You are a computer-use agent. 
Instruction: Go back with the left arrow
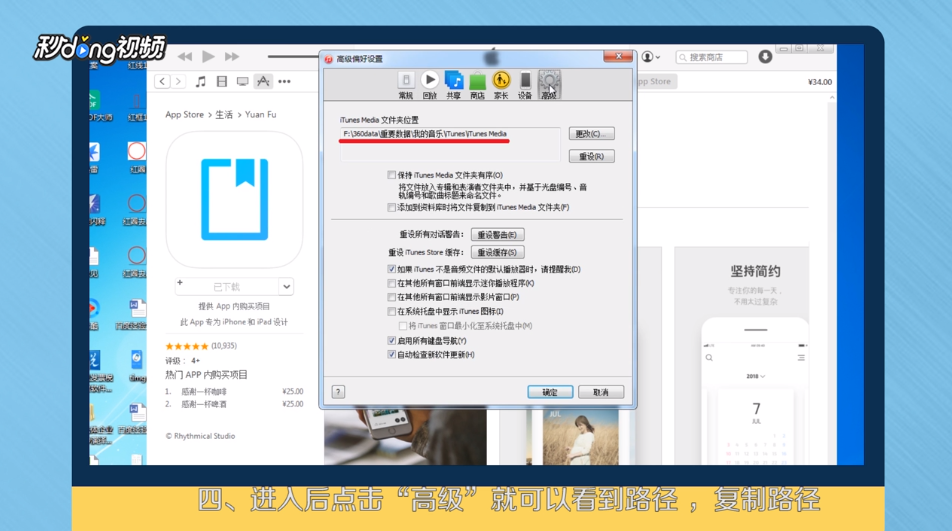pos(162,81)
